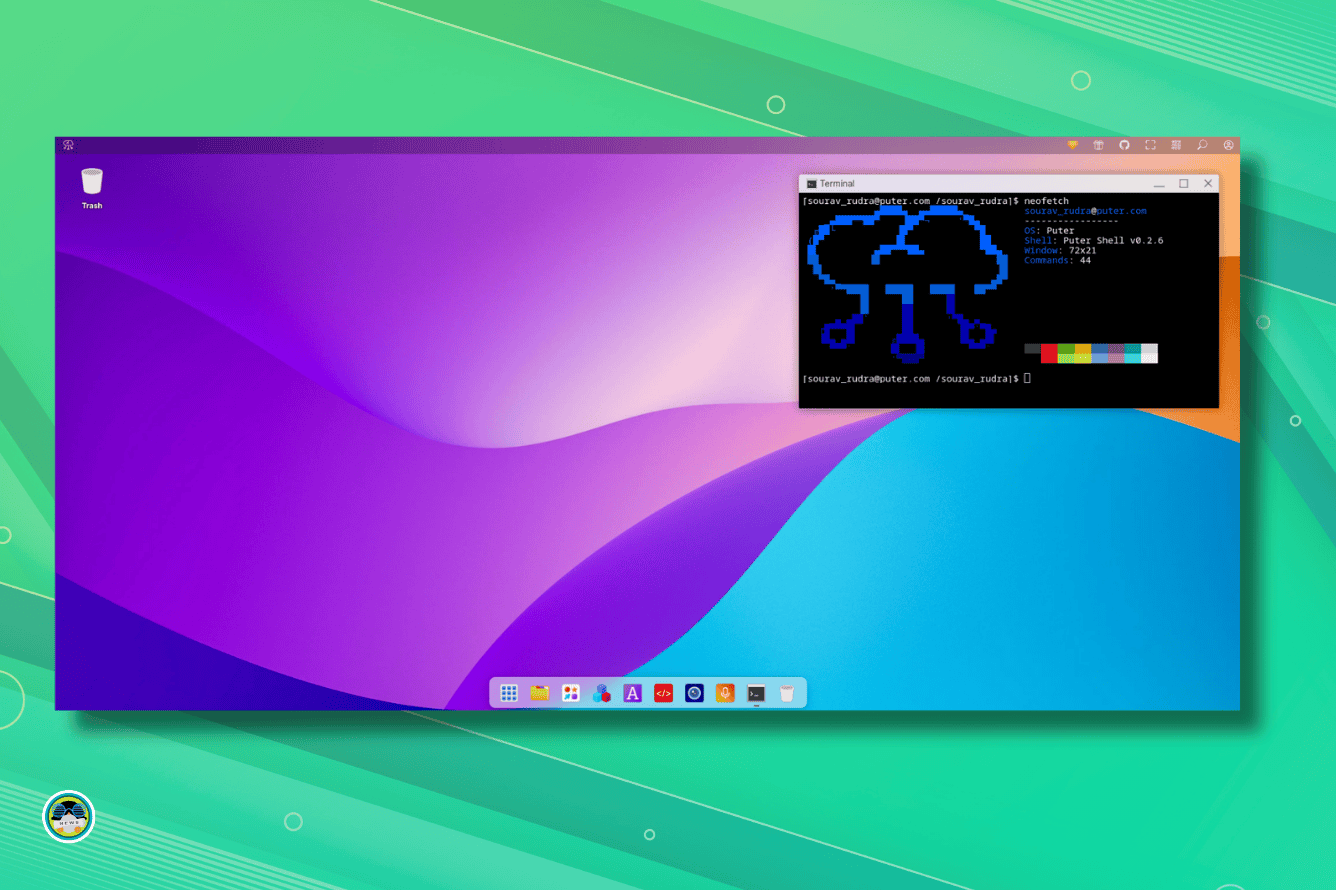Click the Puter logo in top bar
1336x890 pixels.
click(x=68, y=145)
